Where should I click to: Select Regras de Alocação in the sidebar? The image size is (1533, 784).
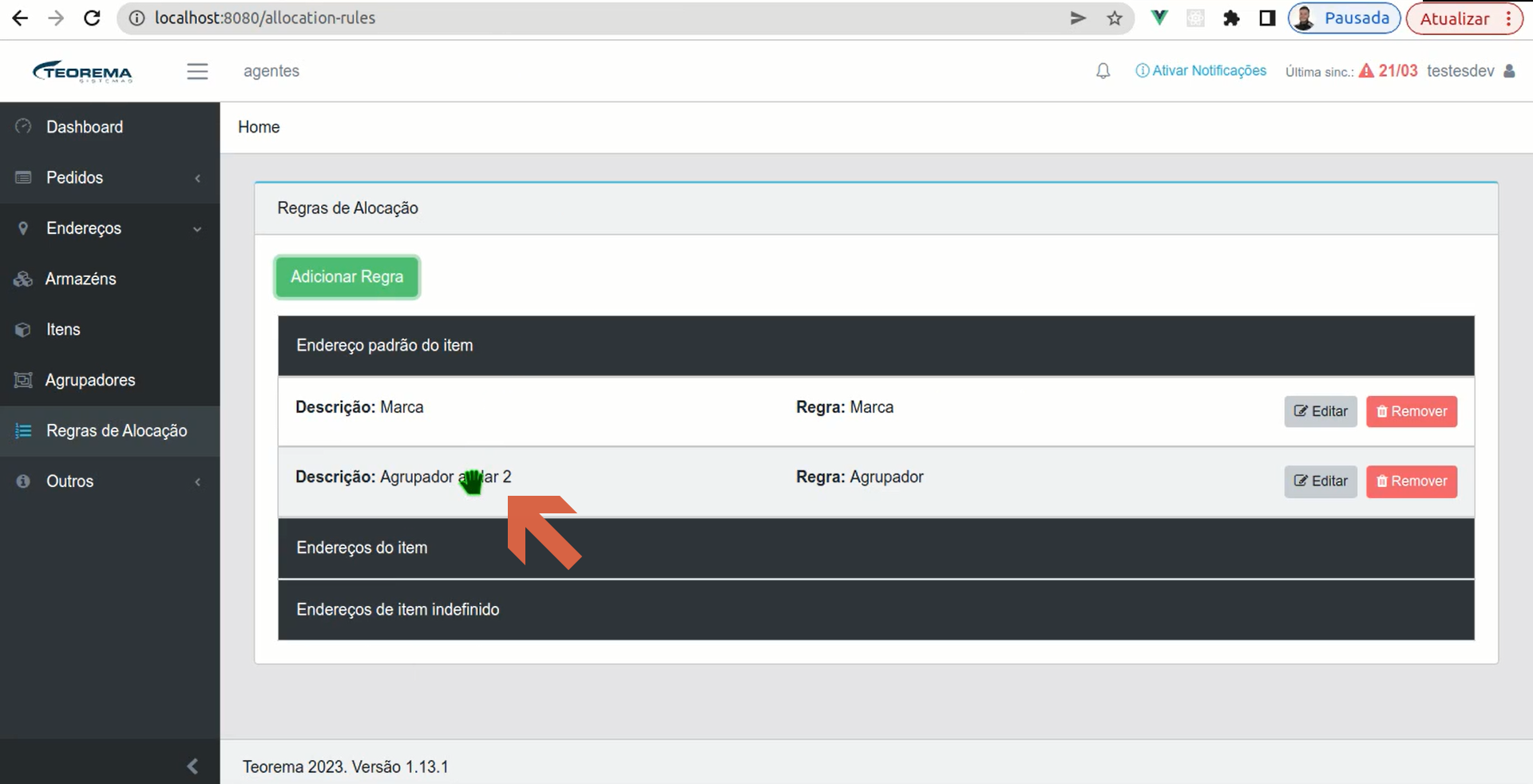pos(110,430)
